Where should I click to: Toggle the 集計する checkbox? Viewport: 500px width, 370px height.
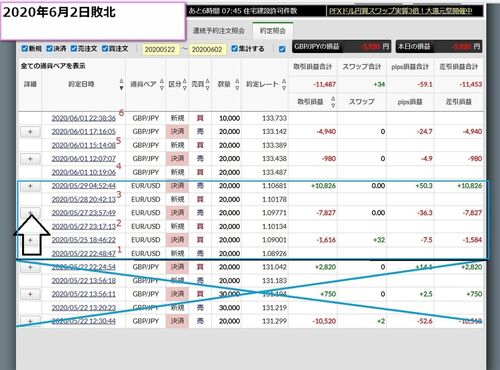[x=234, y=49]
